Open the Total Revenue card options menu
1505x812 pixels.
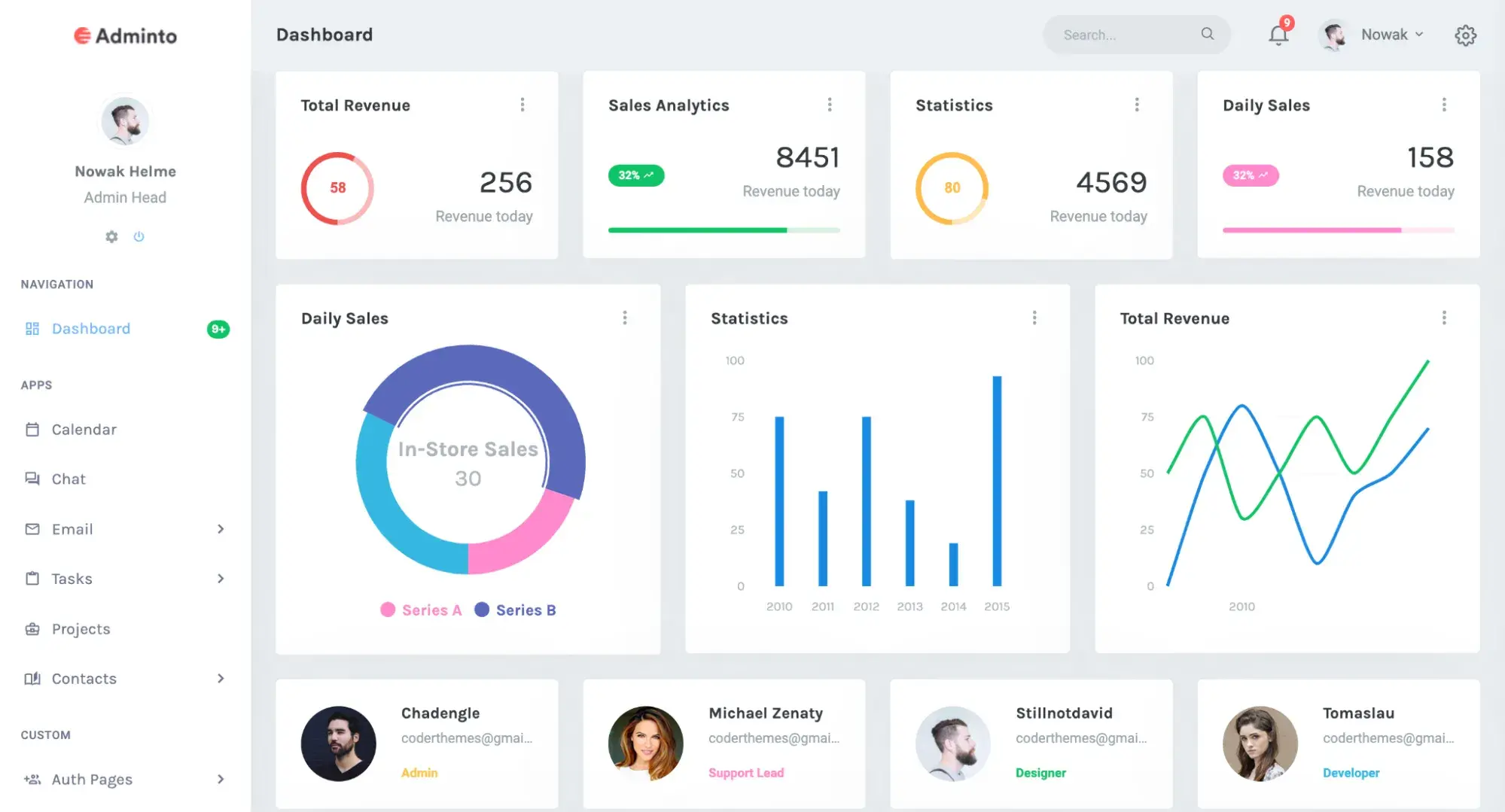(x=522, y=105)
